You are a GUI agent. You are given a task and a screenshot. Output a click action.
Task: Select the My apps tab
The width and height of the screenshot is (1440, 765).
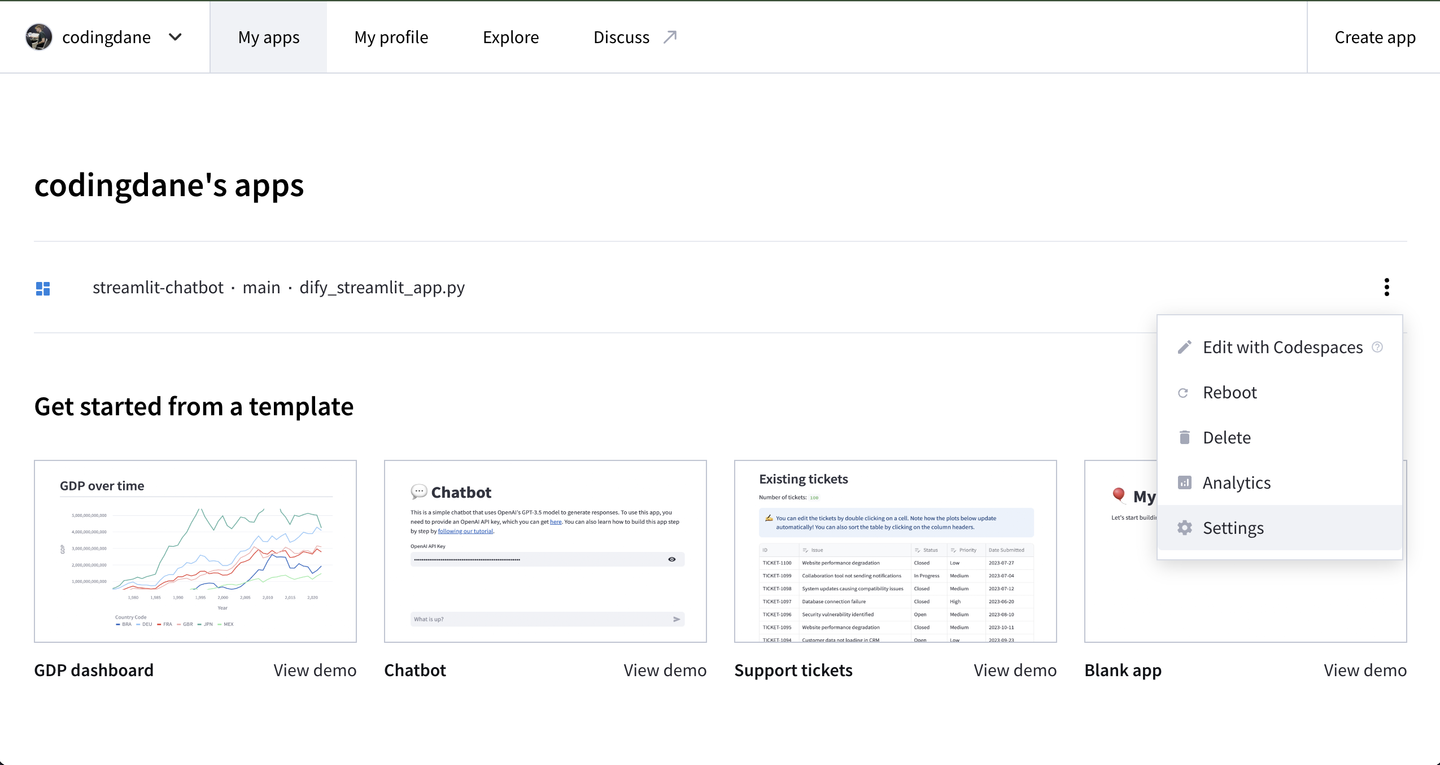click(268, 37)
